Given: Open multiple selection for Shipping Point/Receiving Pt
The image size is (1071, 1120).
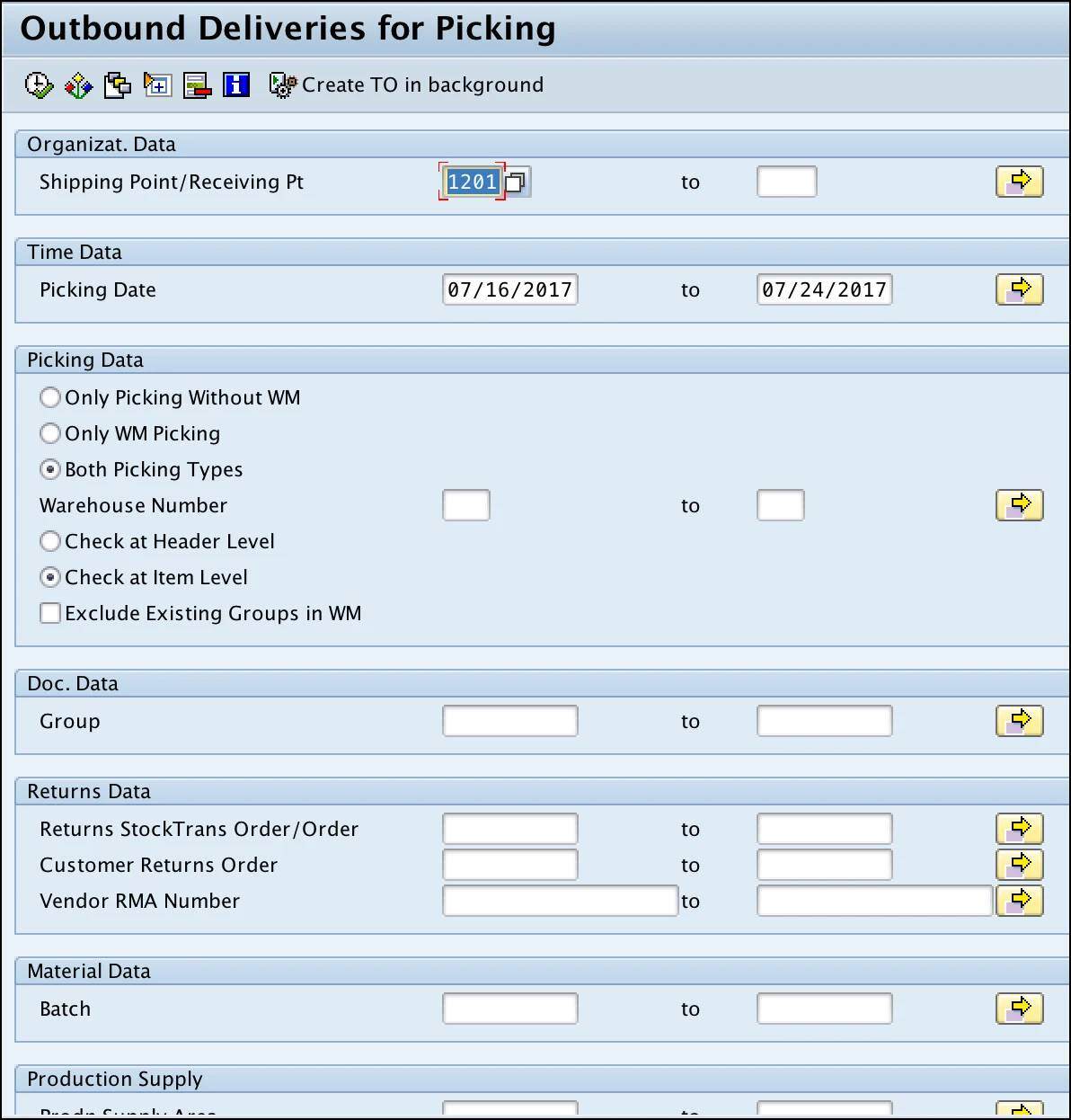Looking at the screenshot, I should coord(1020,182).
